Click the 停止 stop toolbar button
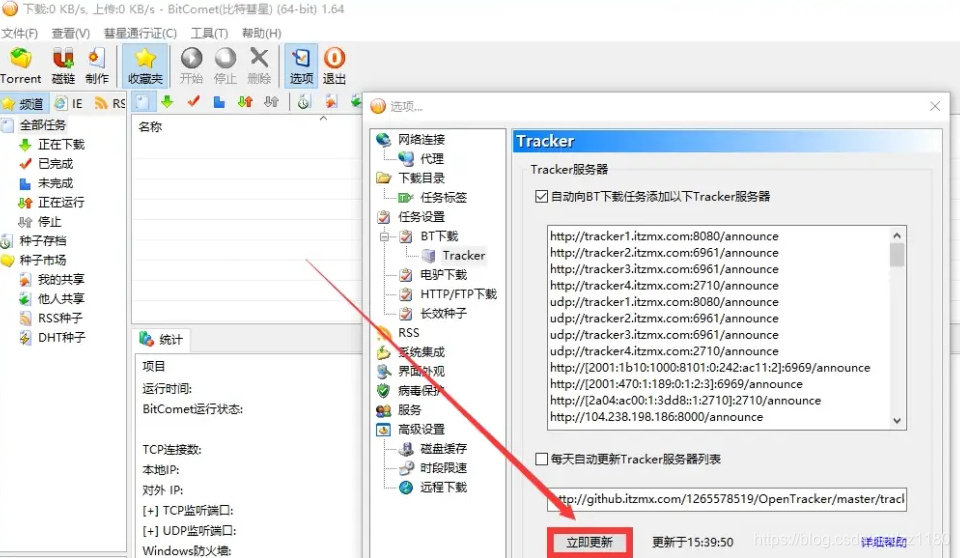This screenshot has height=558, width=960. [x=225, y=66]
